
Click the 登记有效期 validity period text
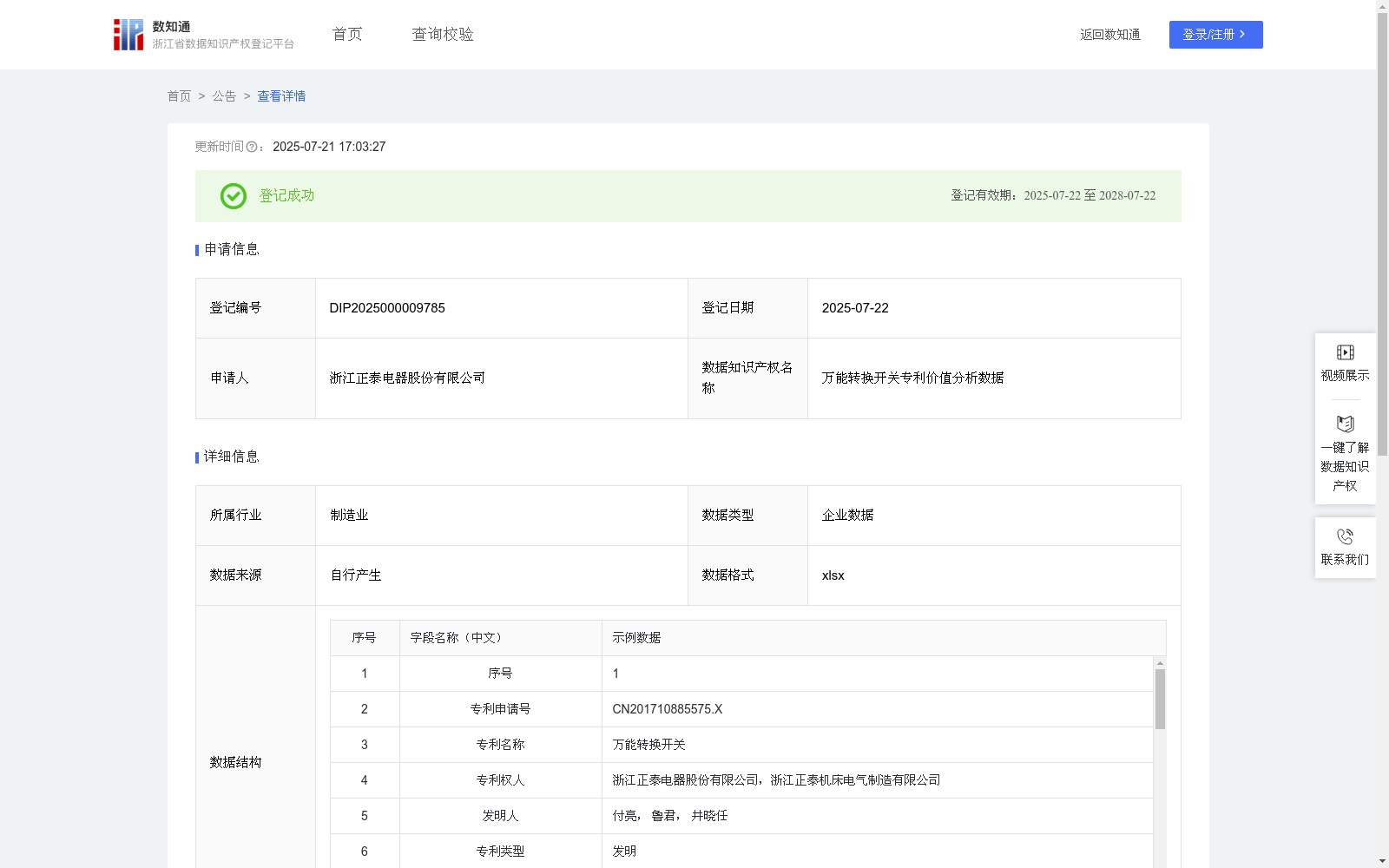(1053, 196)
